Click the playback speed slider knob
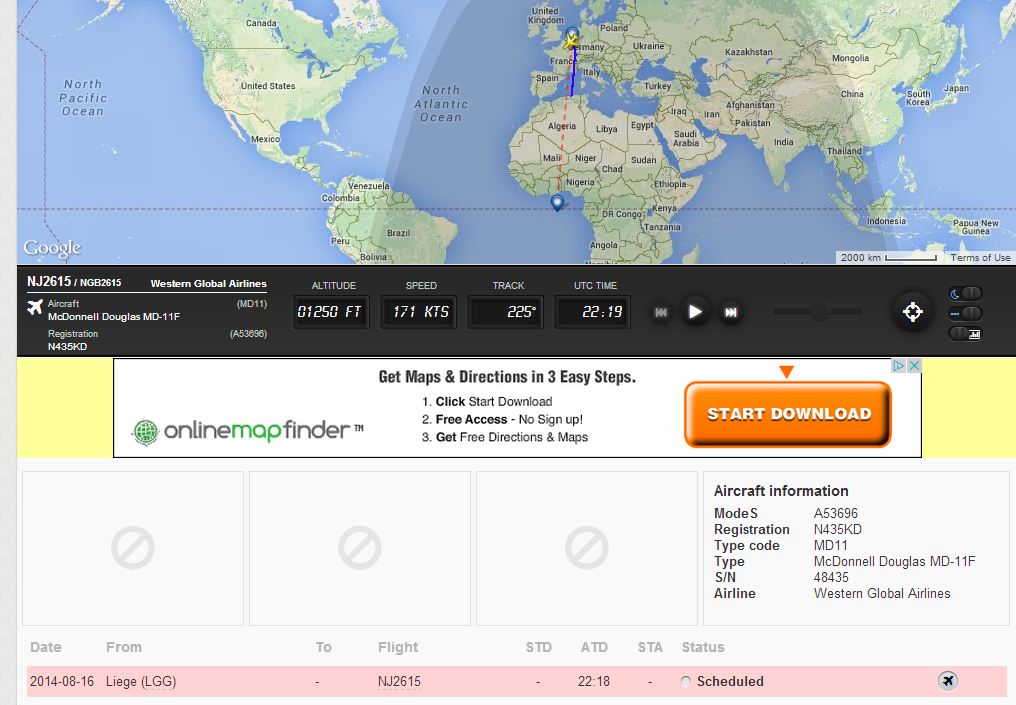The height and width of the screenshot is (705, 1016). (x=819, y=312)
